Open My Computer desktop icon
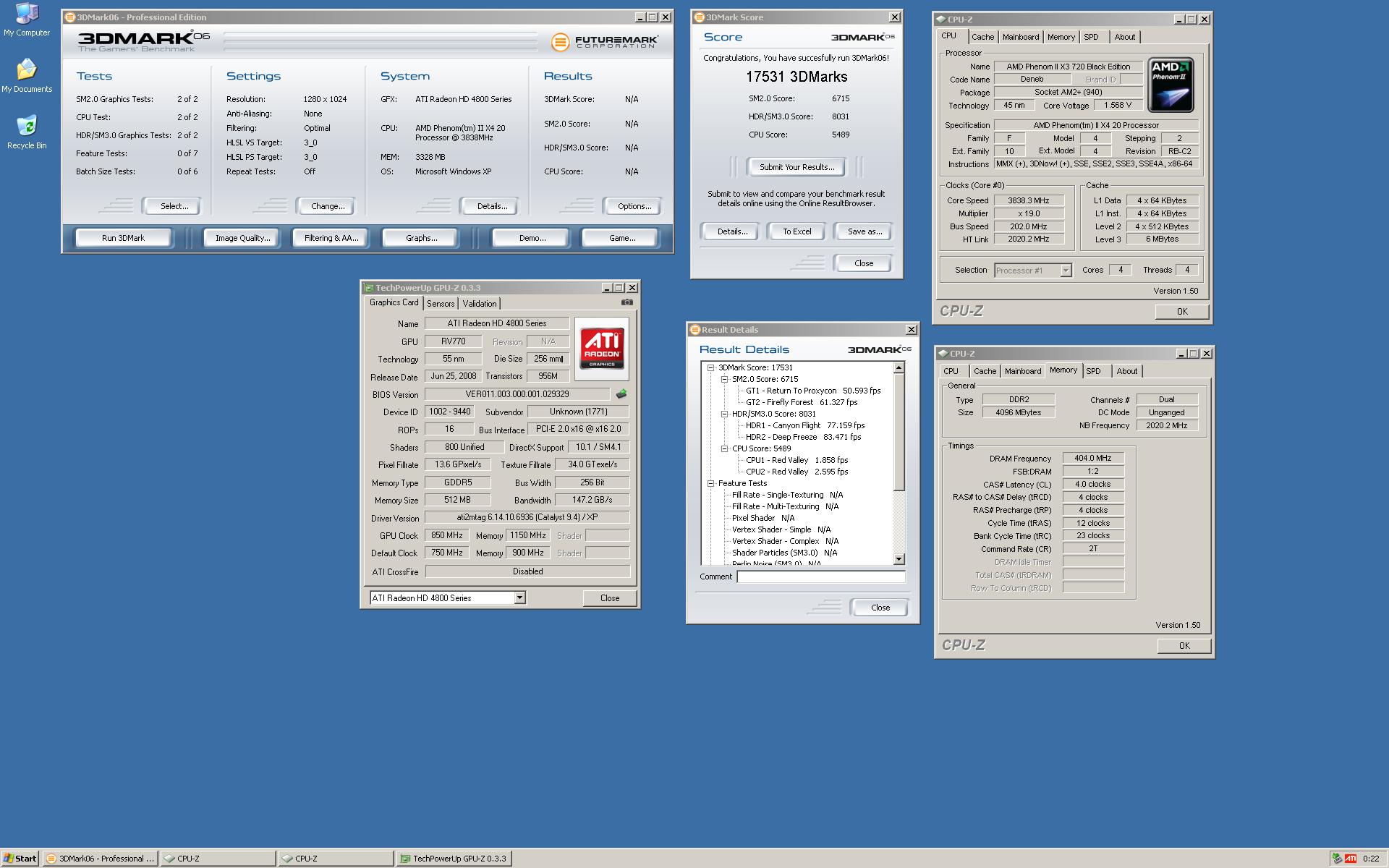Viewport: 1389px width, 868px height. point(27,20)
